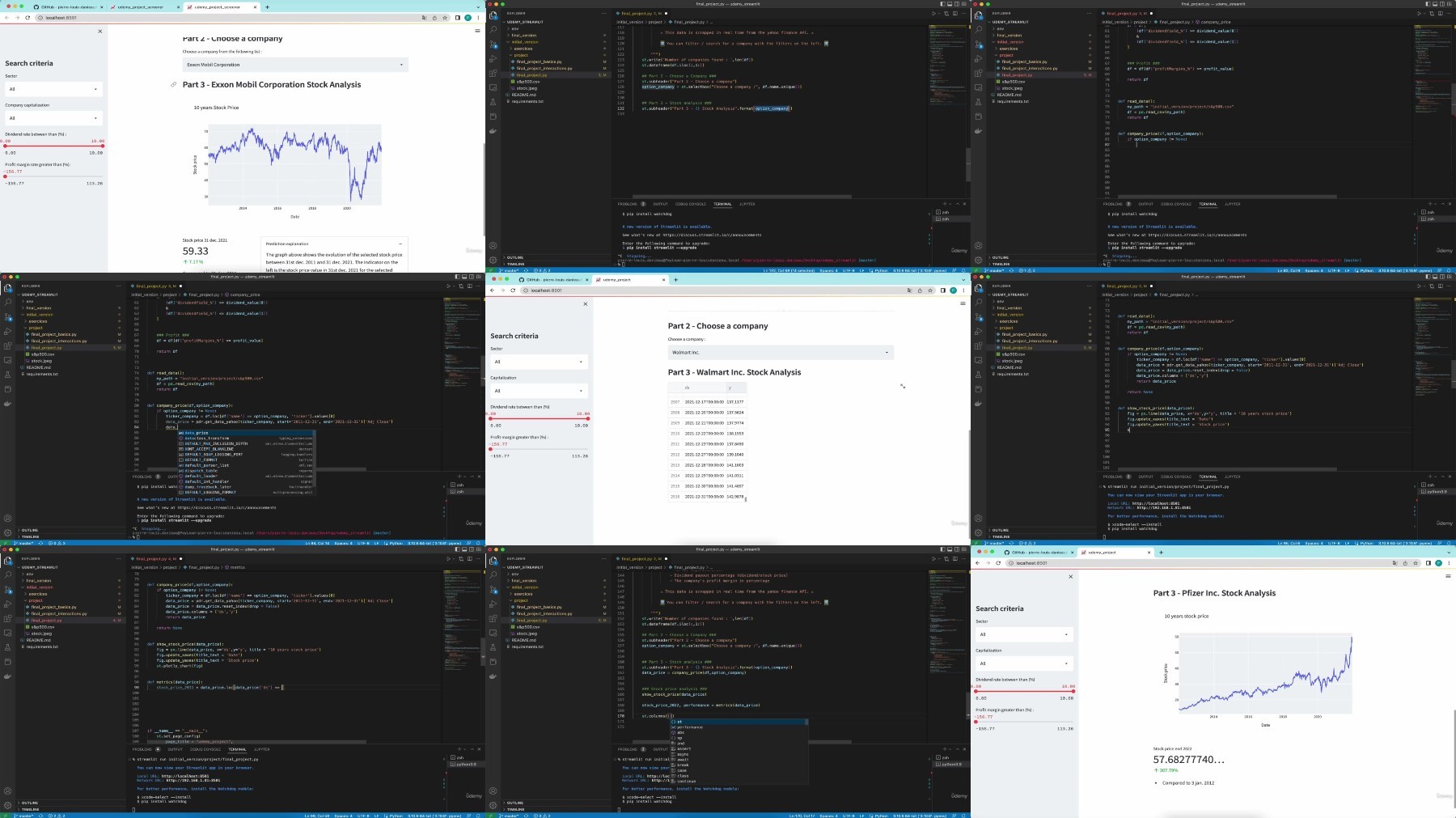
Task: Open Source Control in VS Code window highlighting option_company
Action: coord(493,45)
